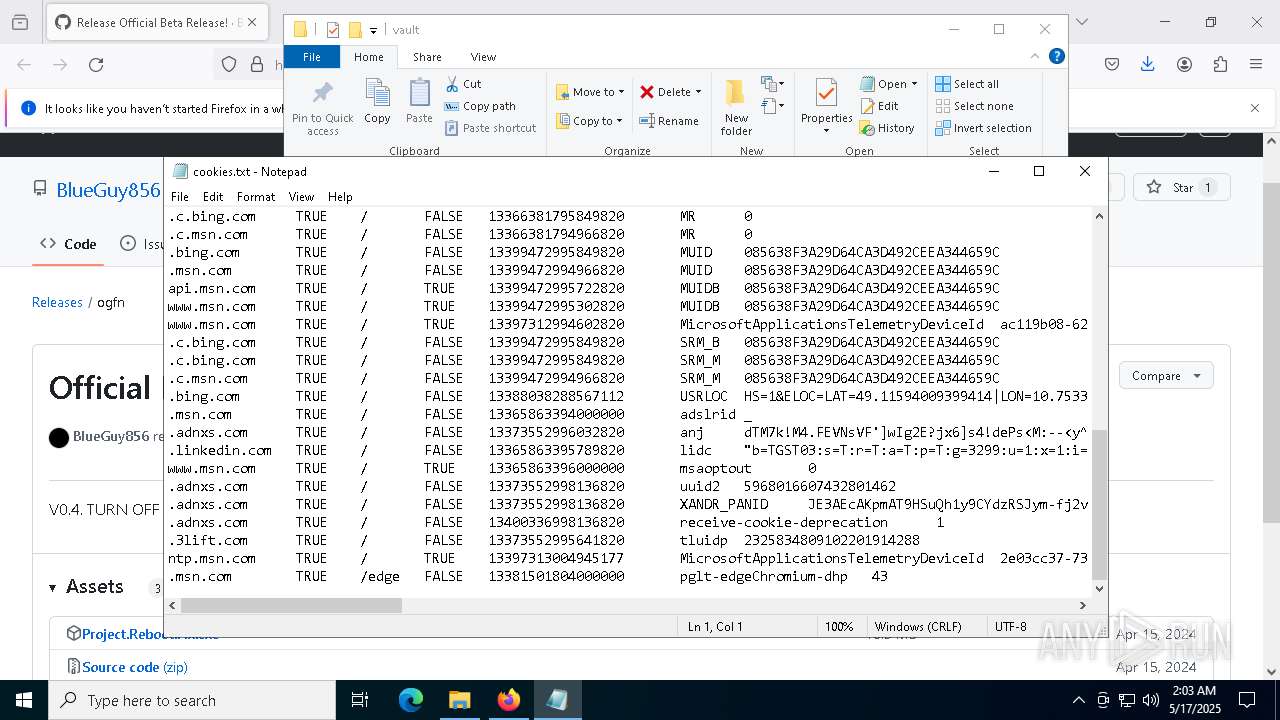The image size is (1280, 720).
Task: Click the taskbar volume icon
Action: point(1151,700)
